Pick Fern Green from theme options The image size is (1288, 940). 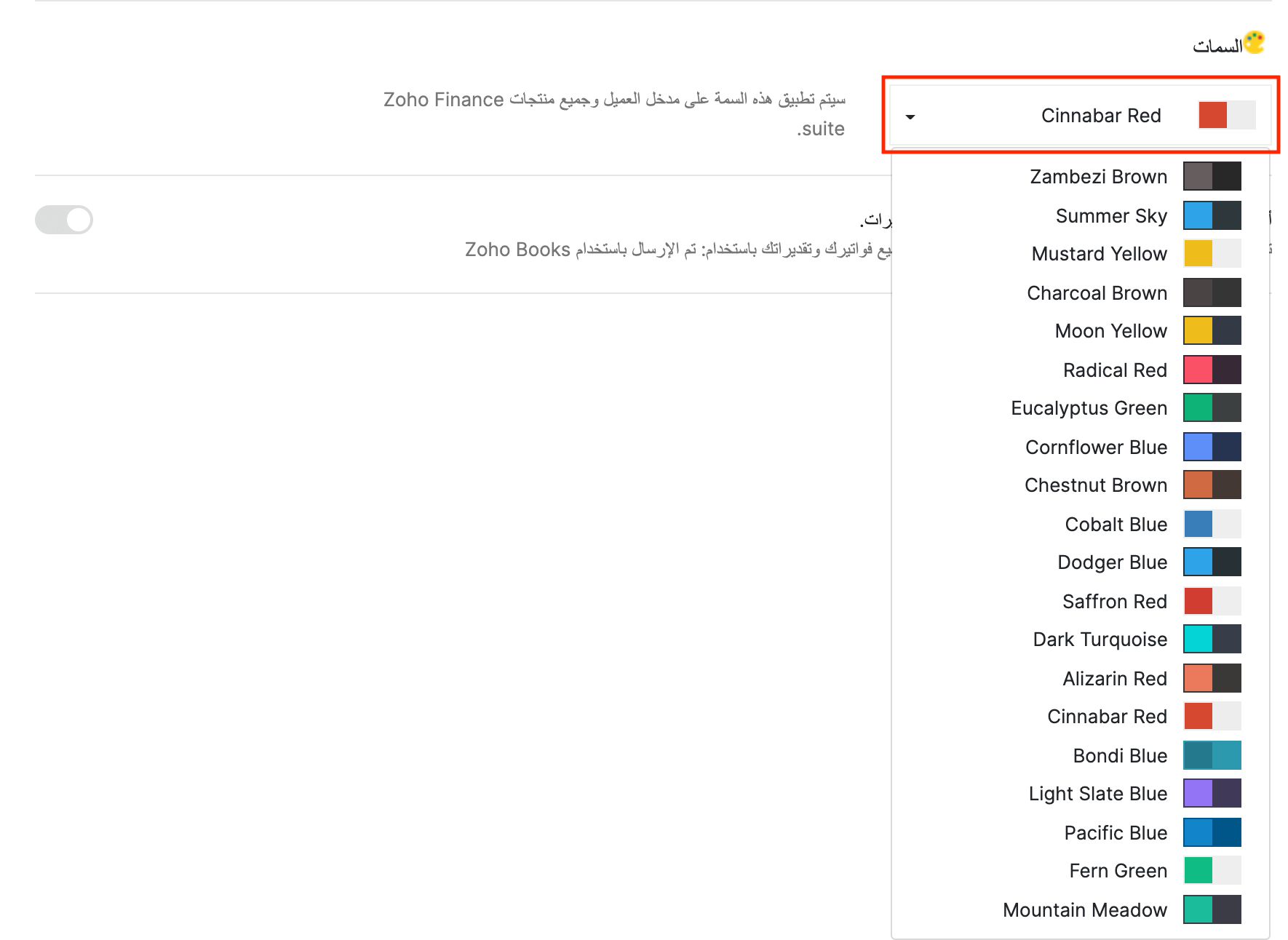[x=1118, y=871]
